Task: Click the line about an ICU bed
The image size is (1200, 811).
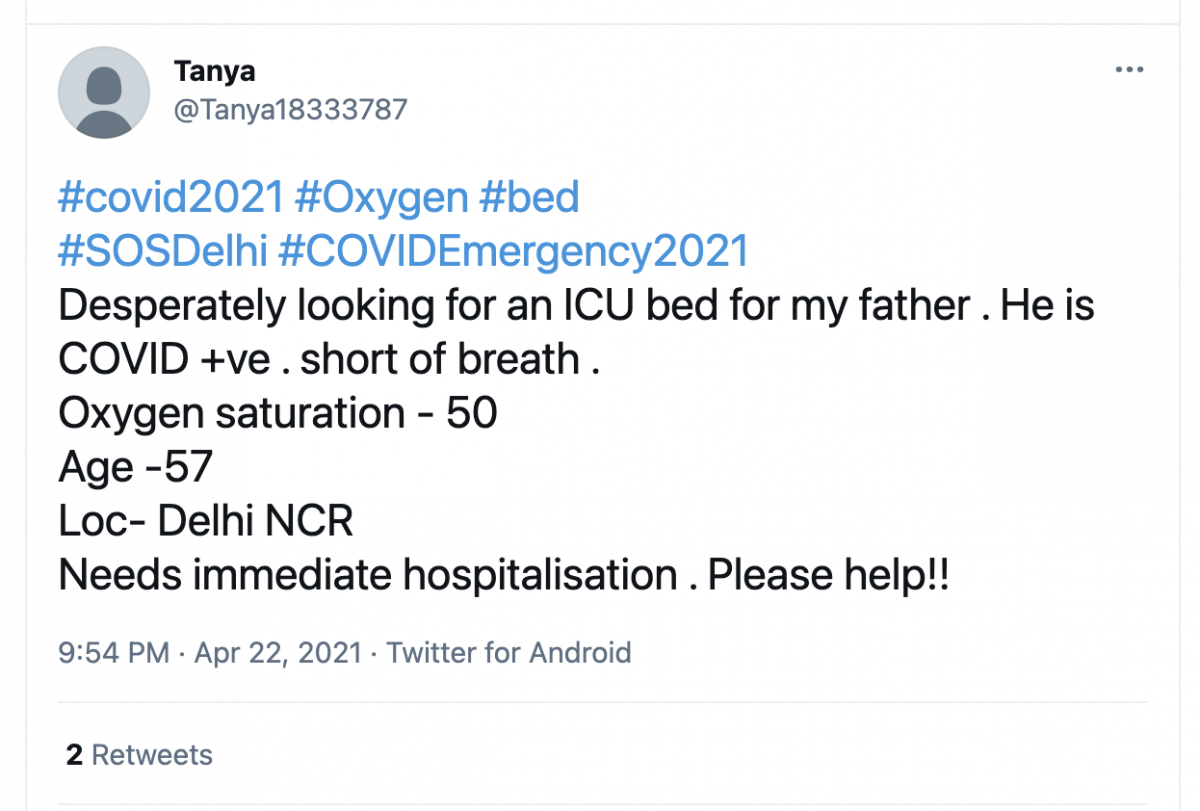Action: point(576,306)
